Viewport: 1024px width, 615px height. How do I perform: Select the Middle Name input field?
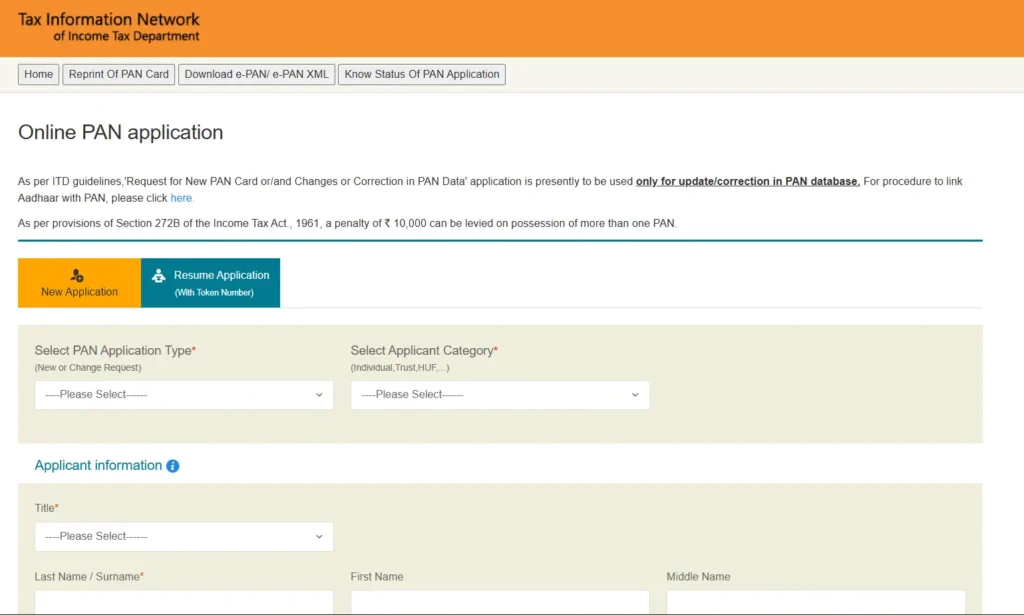[x=816, y=602]
